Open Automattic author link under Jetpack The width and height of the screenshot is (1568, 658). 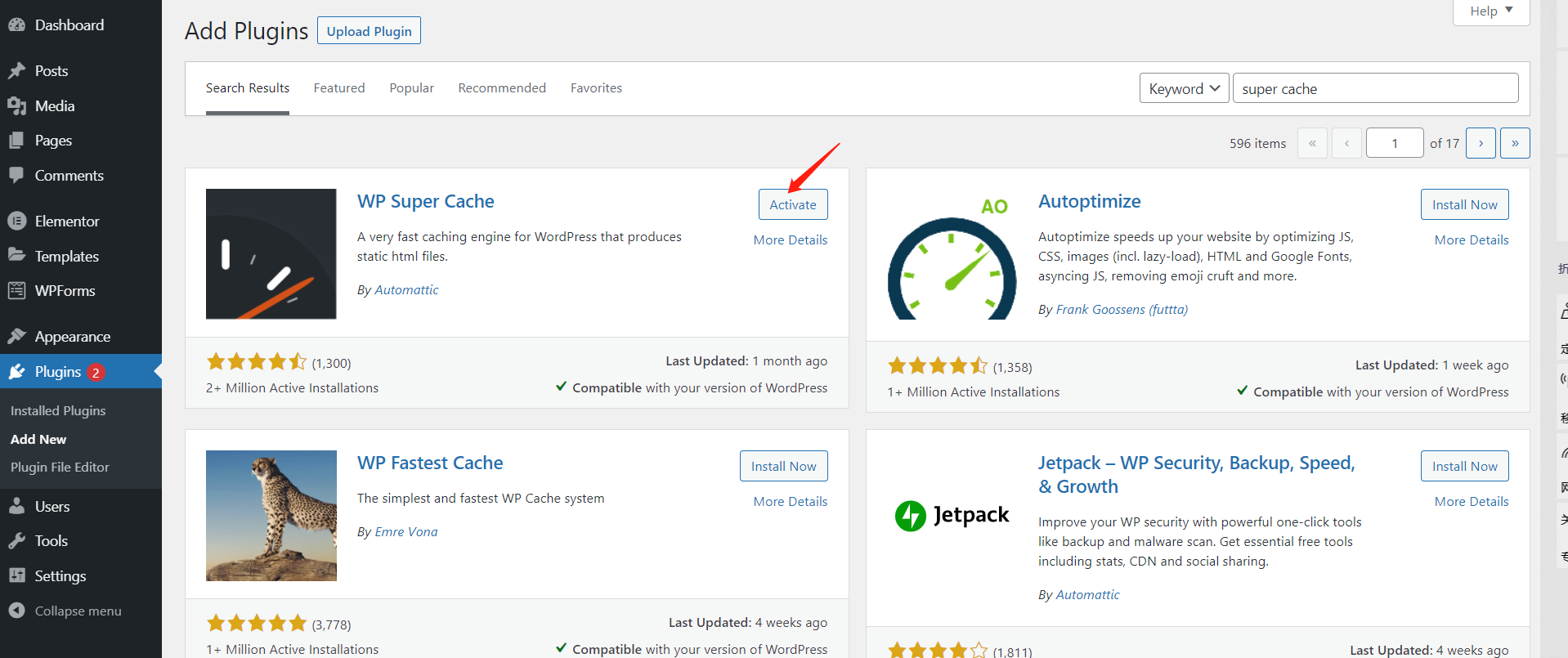point(1087,595)
